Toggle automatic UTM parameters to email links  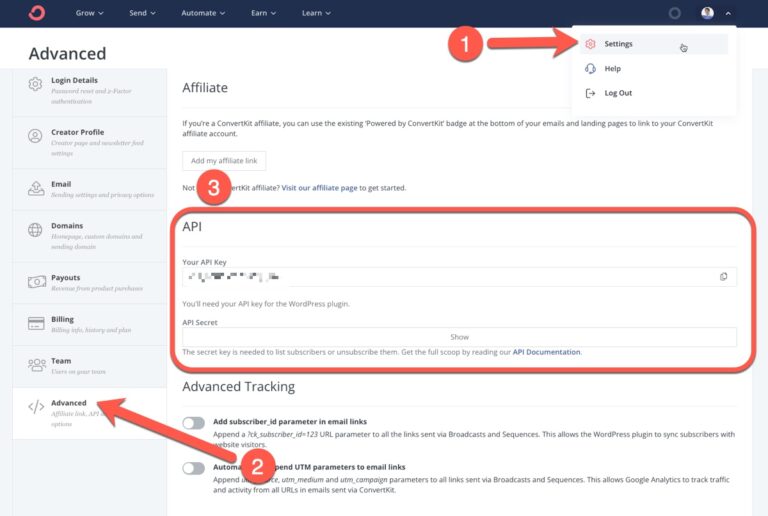point(193,468)
